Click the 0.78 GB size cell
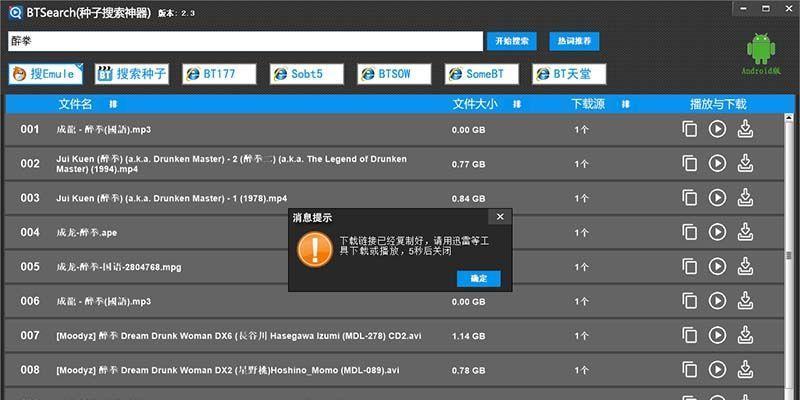Viewport: 800px width, 400px height. coord(468,370)
